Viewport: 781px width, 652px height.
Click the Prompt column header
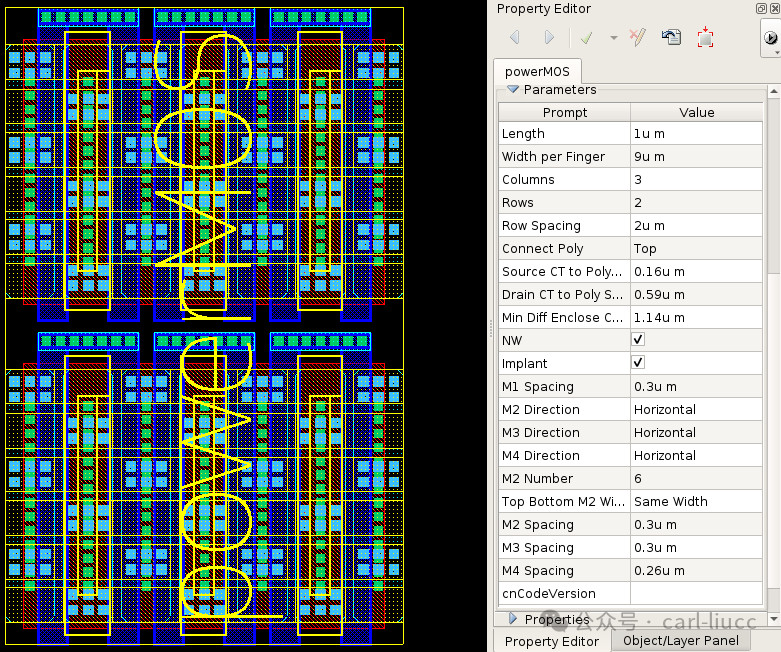pyautogui.click(x=564, y=113)
